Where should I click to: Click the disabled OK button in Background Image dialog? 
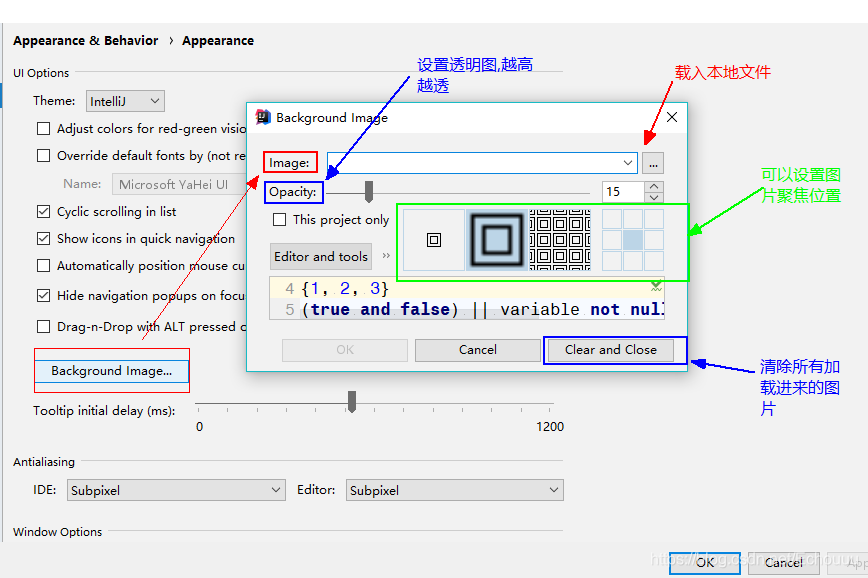click(345, 350)
